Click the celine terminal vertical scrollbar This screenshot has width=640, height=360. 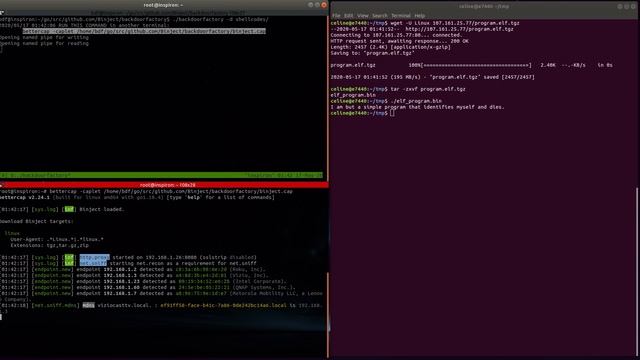tap(638, 271)
